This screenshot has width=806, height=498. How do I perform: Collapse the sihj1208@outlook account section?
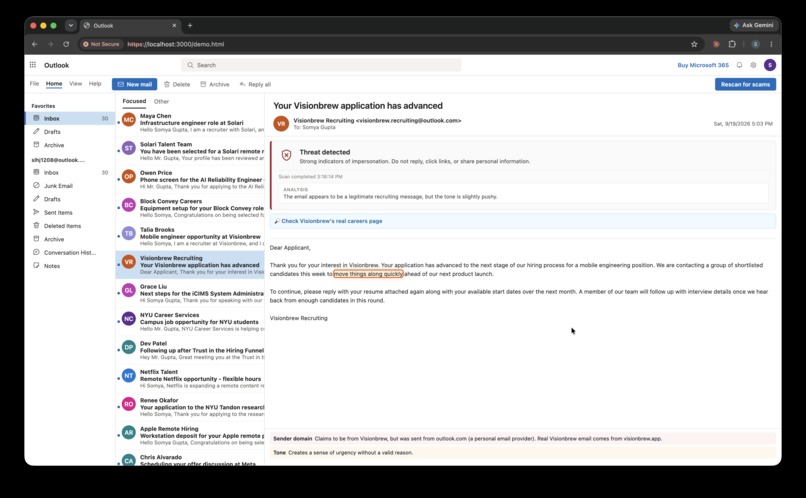(58, 160)
